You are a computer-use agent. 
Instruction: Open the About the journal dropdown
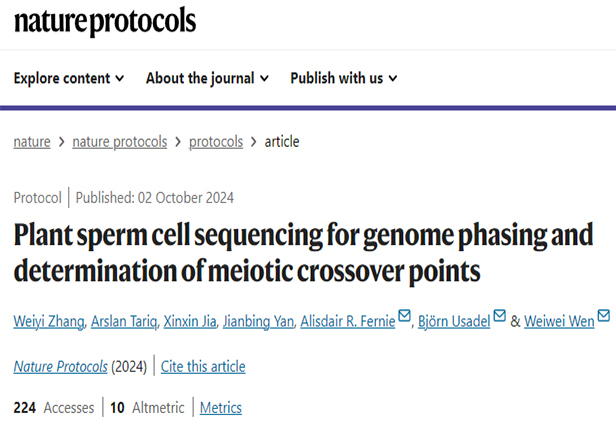pos(207,78)
